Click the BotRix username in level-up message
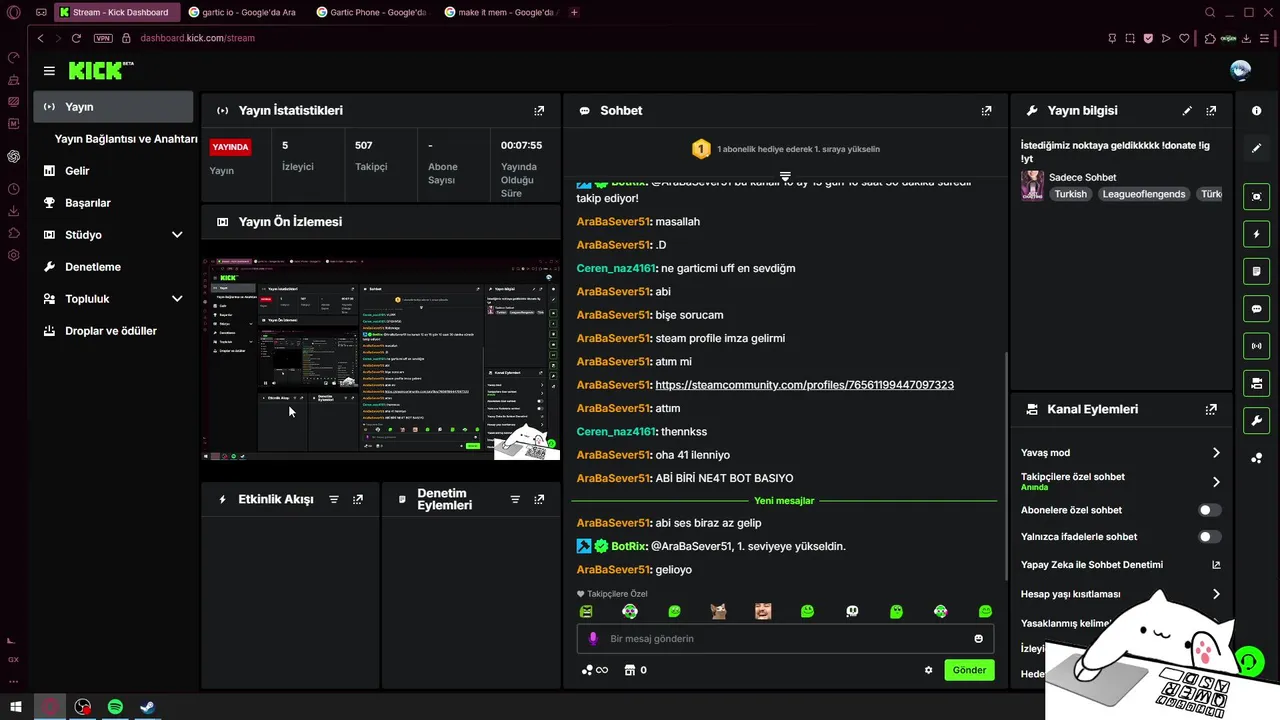The image size is (1280, 720). (628, 546)
